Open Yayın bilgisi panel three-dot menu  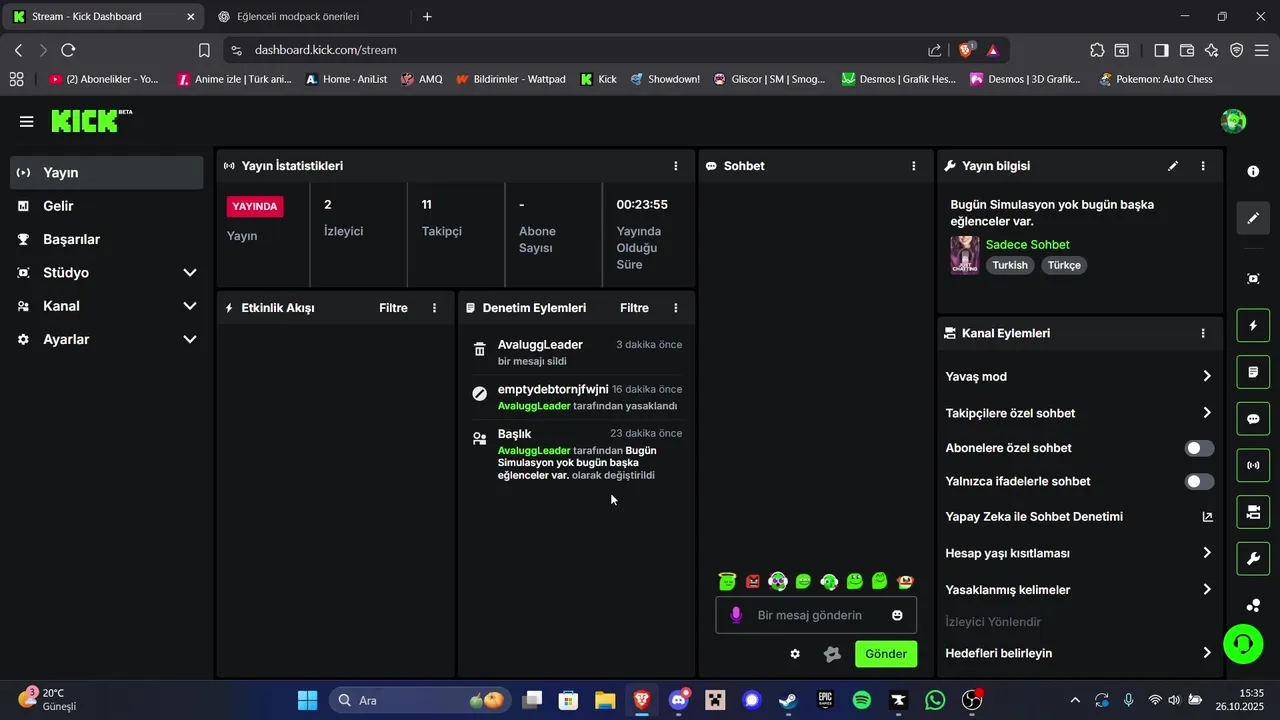tap(1203, 166)
